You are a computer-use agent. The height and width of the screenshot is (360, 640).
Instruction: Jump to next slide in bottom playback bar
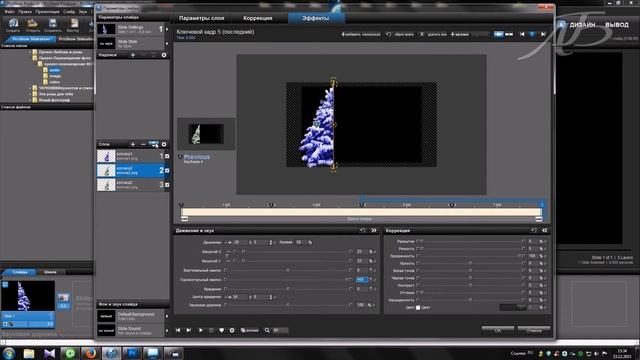pyautogui.click(x=189, y=330)
